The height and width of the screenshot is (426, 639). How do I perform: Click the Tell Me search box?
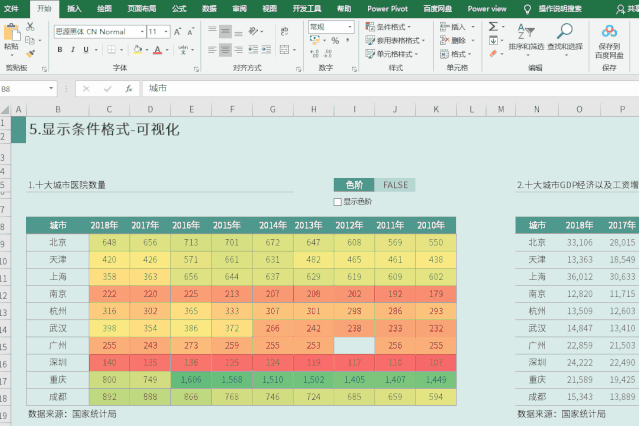560,9
